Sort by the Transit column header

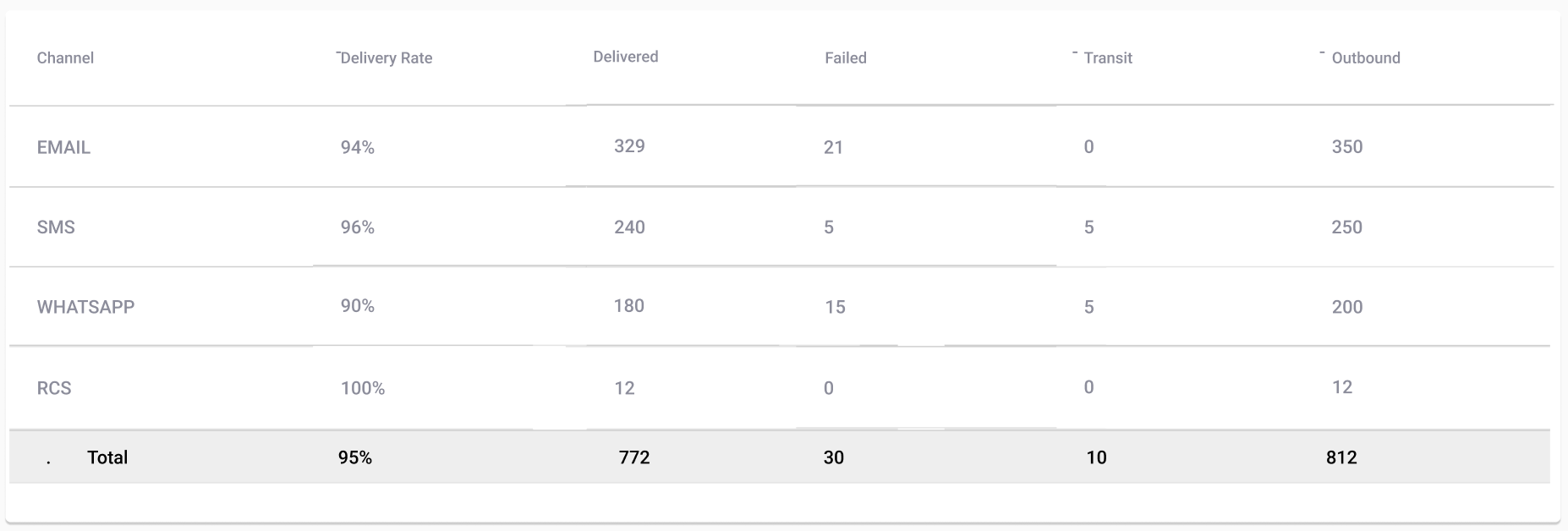tap(1108, 57)
